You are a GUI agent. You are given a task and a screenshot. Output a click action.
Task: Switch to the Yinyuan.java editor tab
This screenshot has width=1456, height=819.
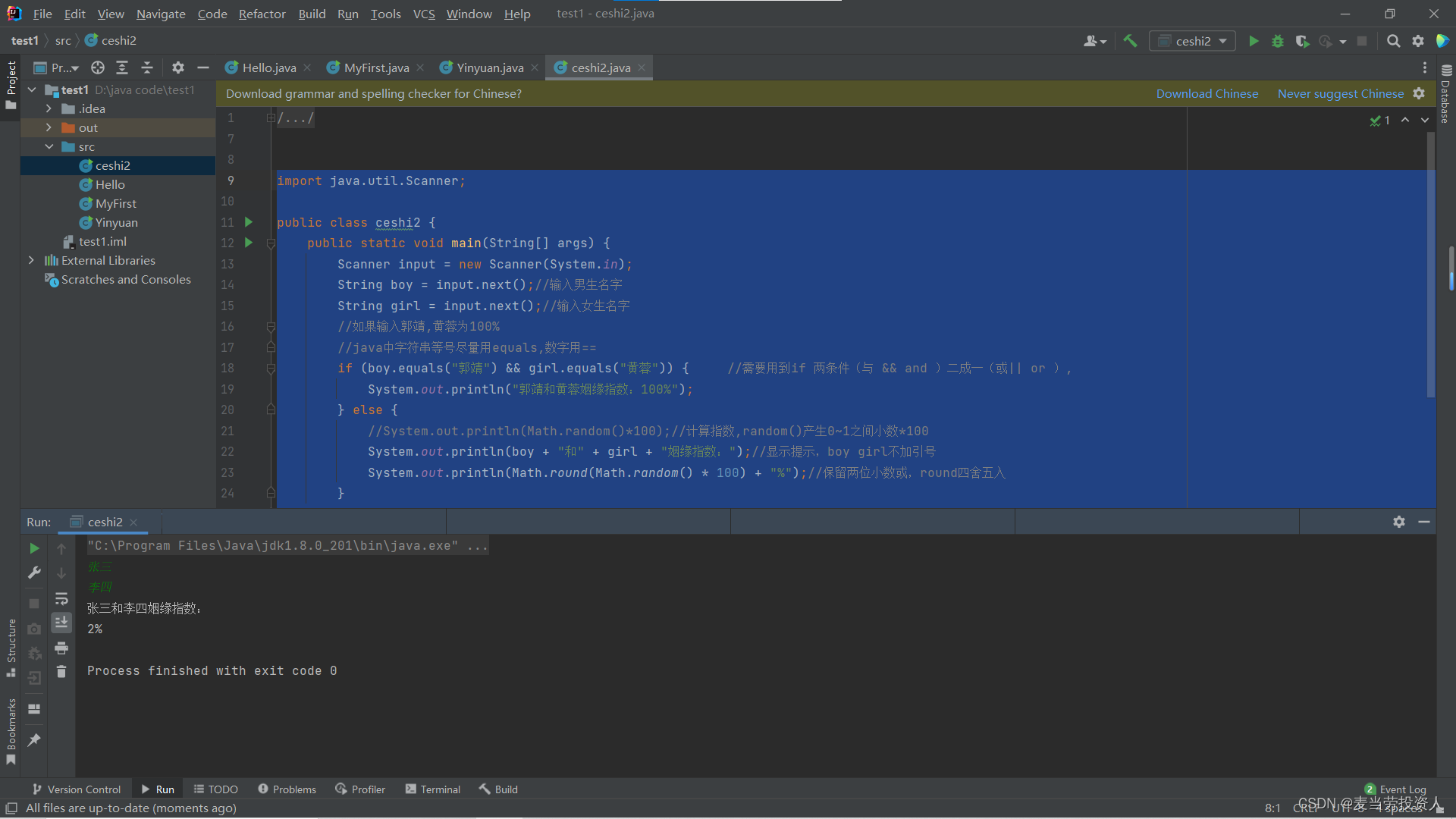(489, 67)
